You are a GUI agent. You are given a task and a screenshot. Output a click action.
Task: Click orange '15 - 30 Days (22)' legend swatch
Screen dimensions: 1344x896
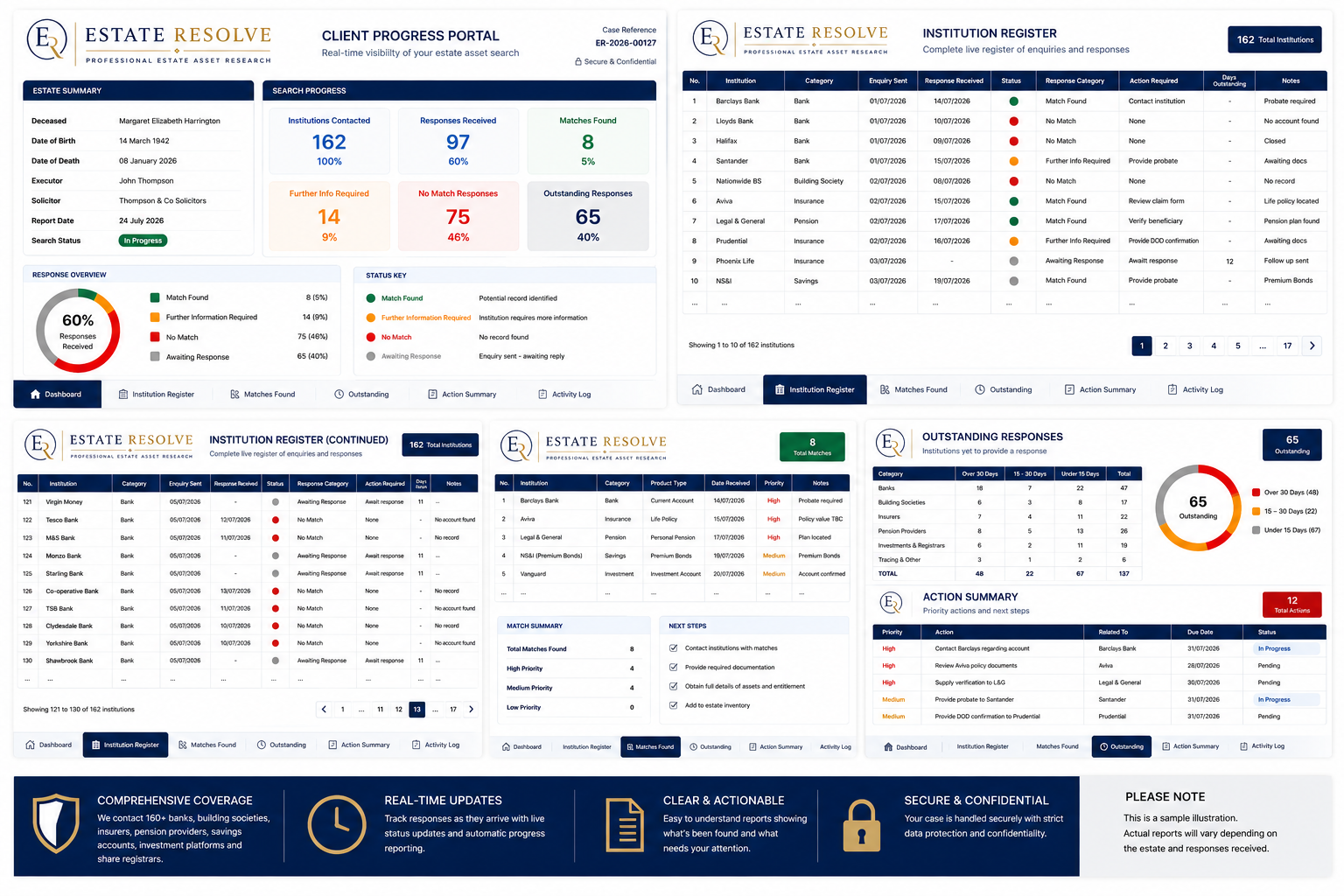click(x=1256, y=511)
